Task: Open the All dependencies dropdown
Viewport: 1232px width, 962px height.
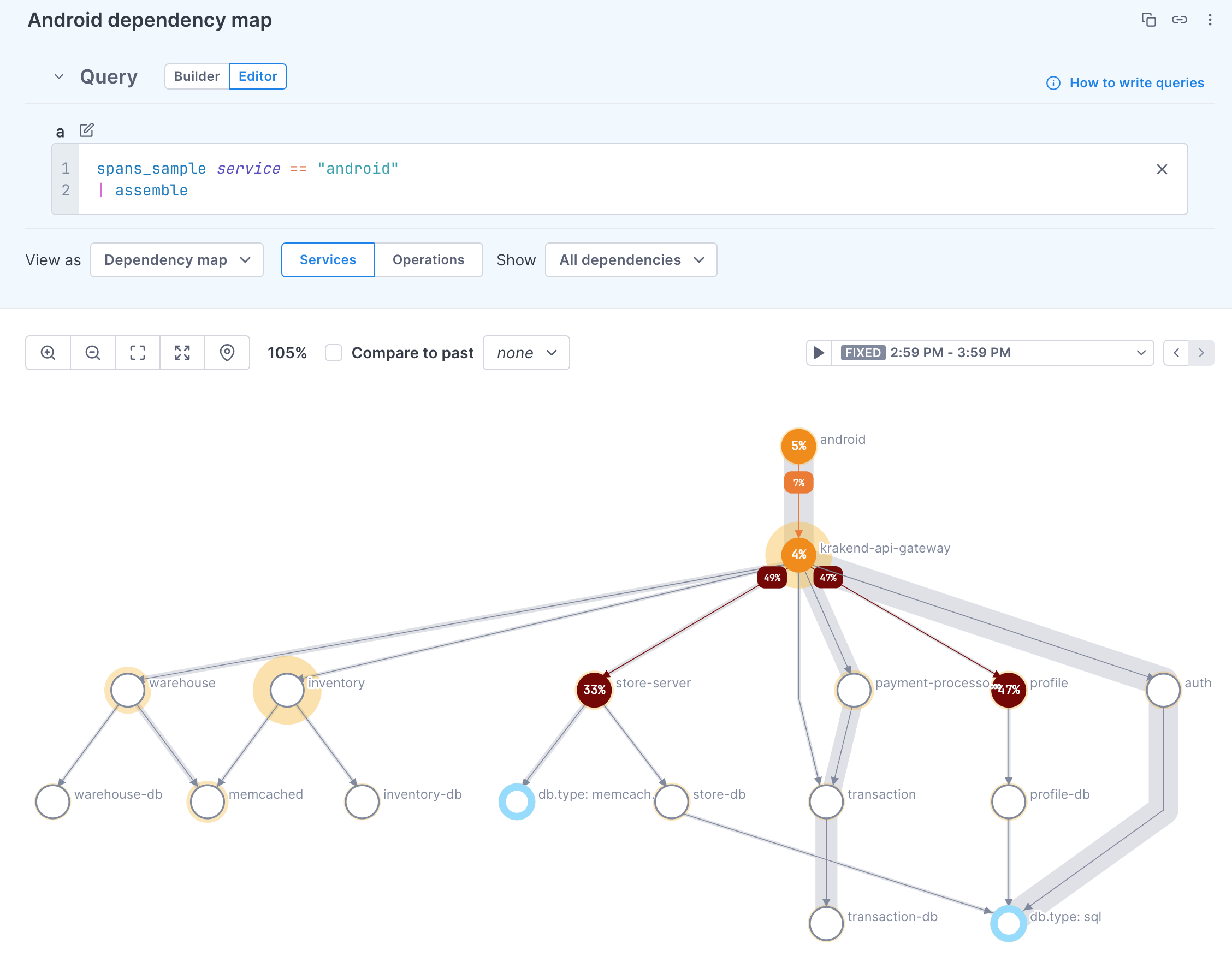Action: click(x=630, y=260)
